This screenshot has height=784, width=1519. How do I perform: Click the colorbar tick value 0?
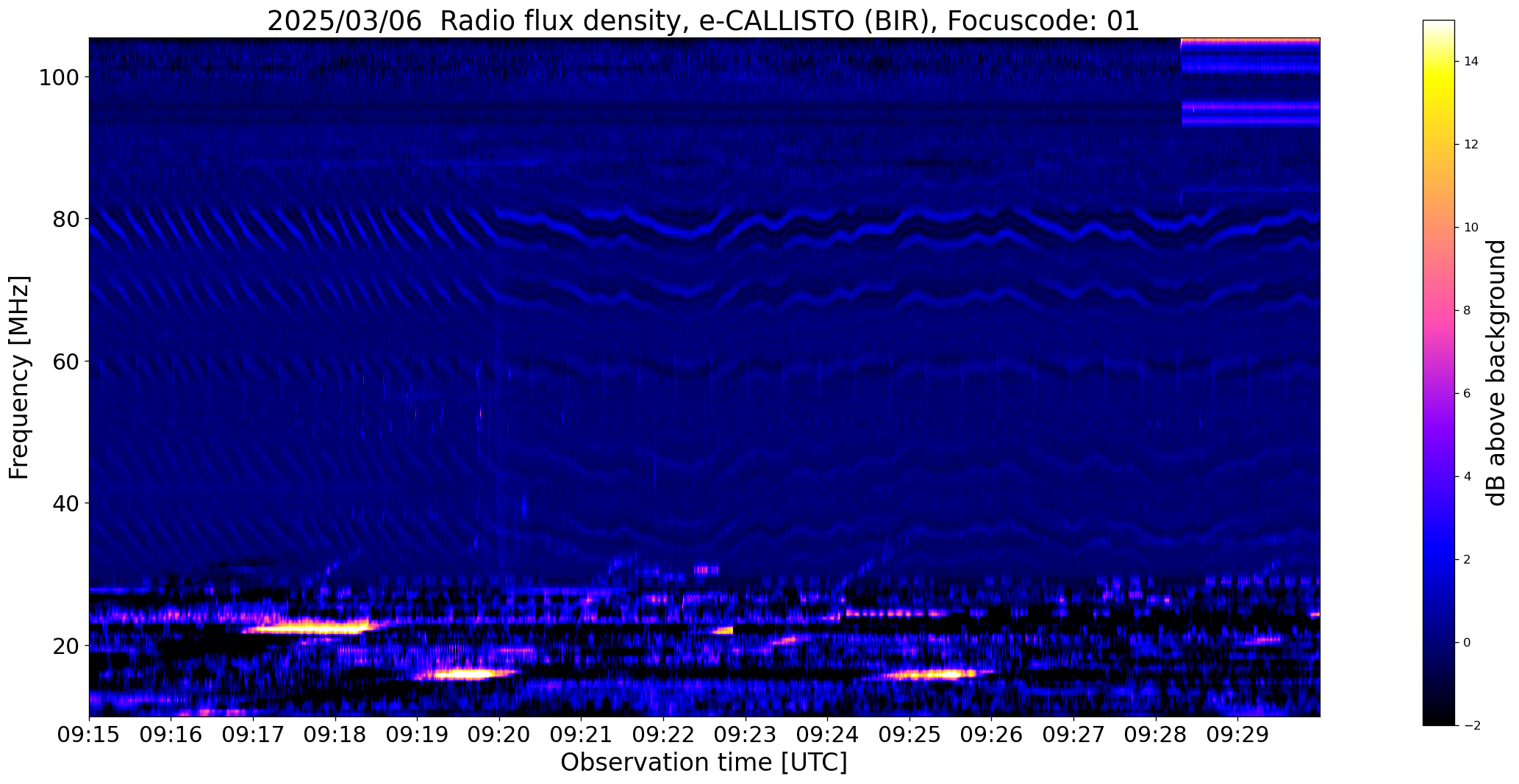coord(1467,643)
